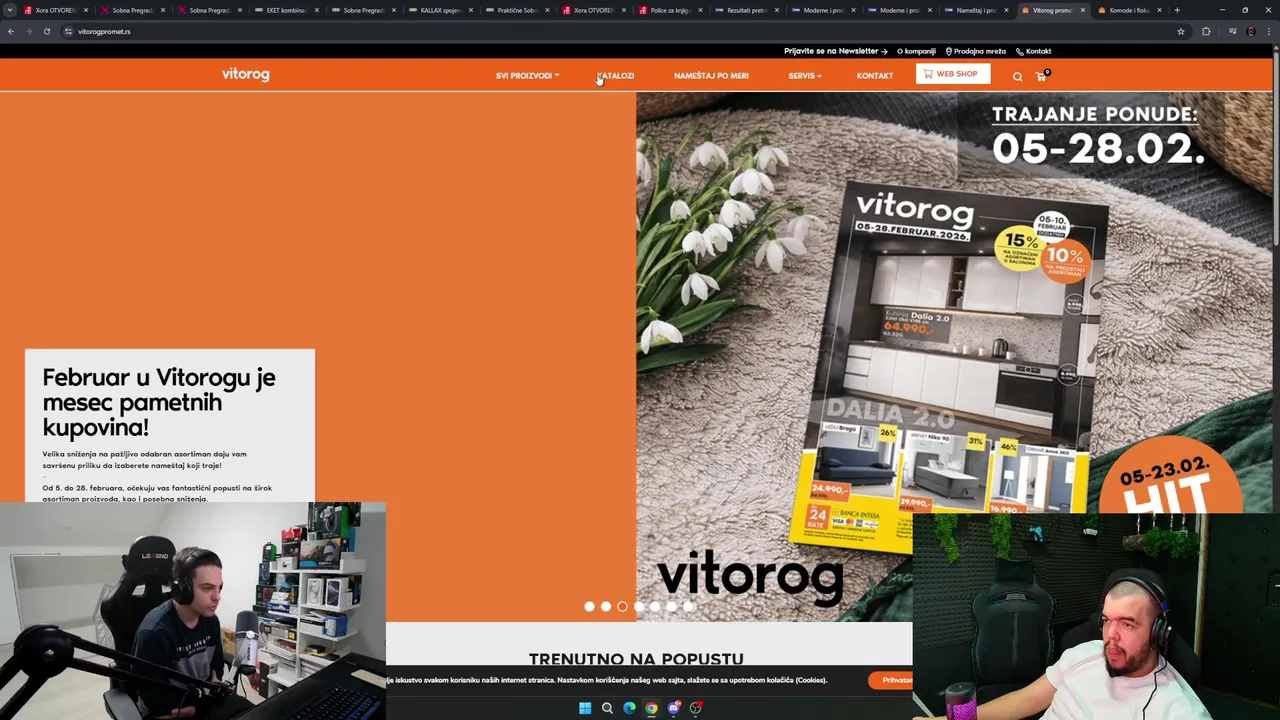
Task: Click the vitorog logo in the header
Action: (x=245, y=74)
